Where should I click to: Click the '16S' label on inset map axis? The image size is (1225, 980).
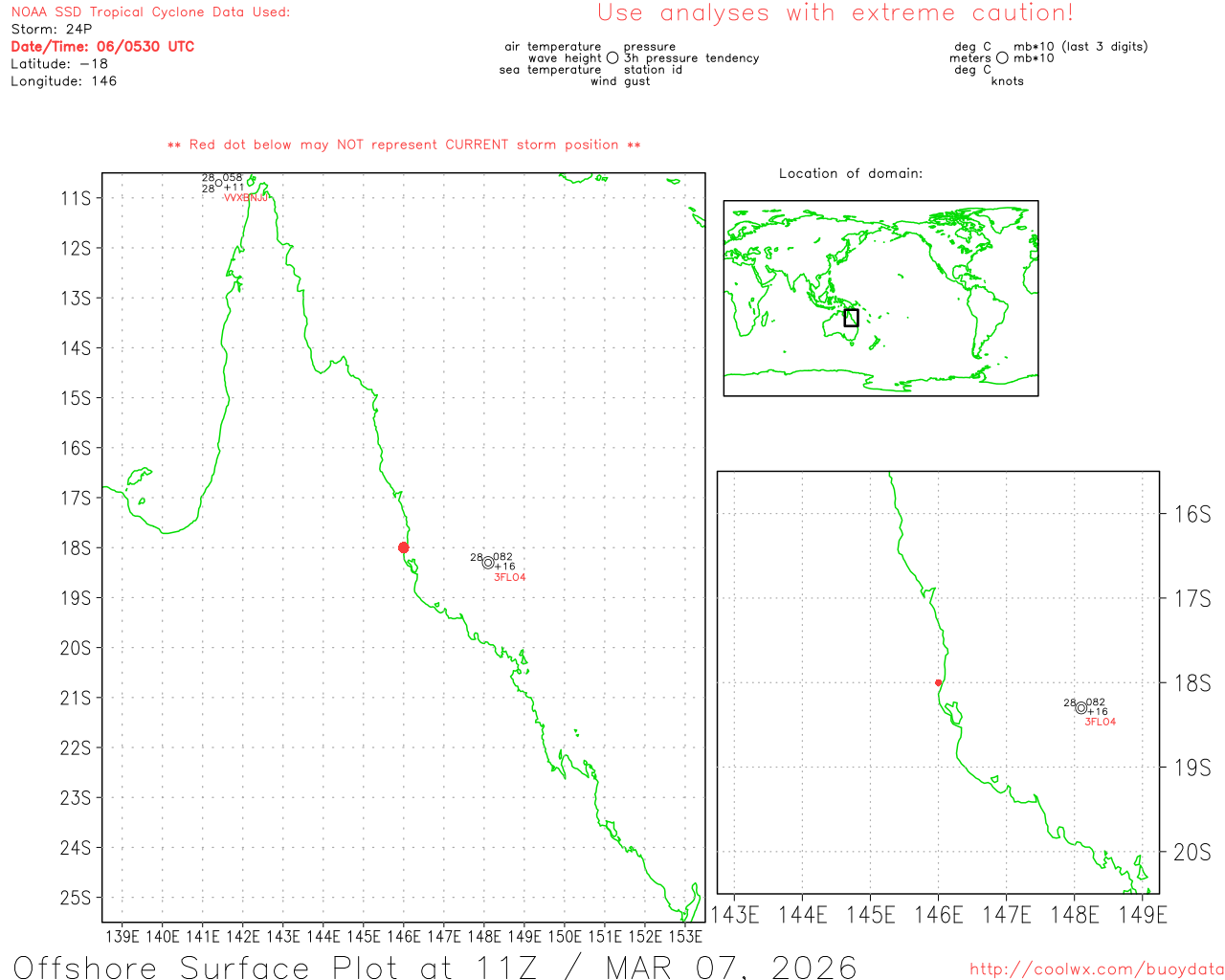point(1192,515)
